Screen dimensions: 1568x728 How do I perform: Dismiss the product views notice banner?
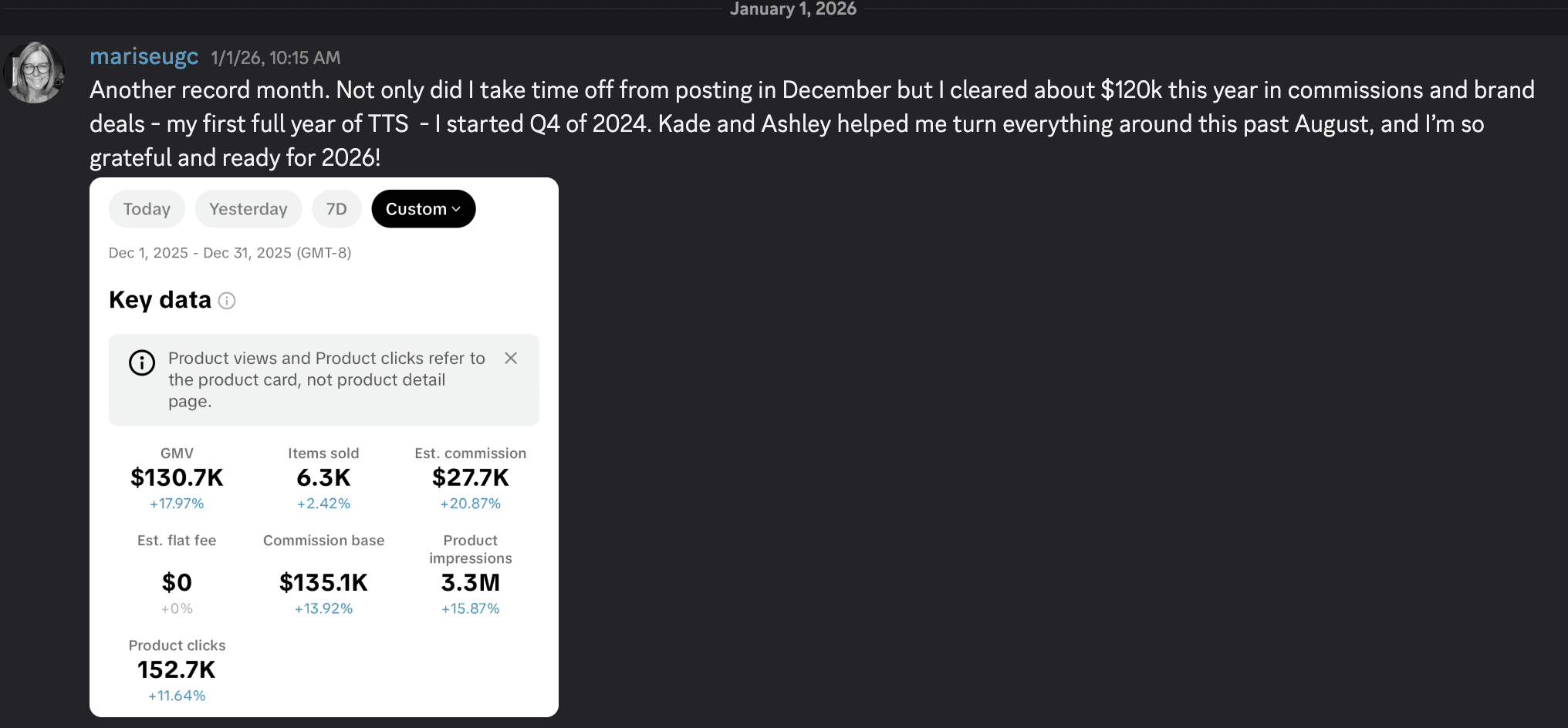click(x=511, y=358)
